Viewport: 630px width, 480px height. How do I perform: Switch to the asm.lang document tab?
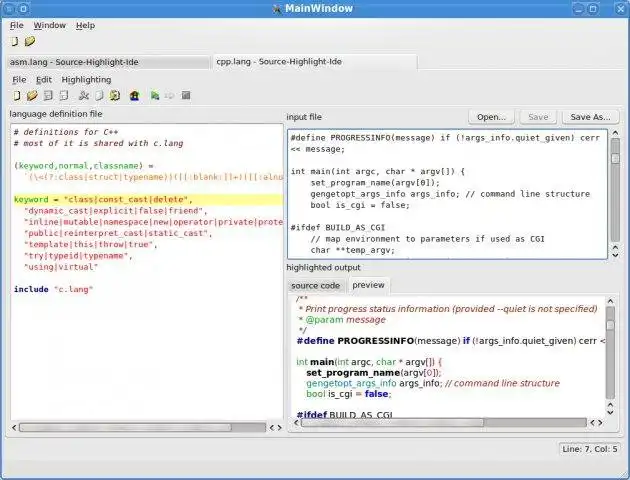coord(108,62)
